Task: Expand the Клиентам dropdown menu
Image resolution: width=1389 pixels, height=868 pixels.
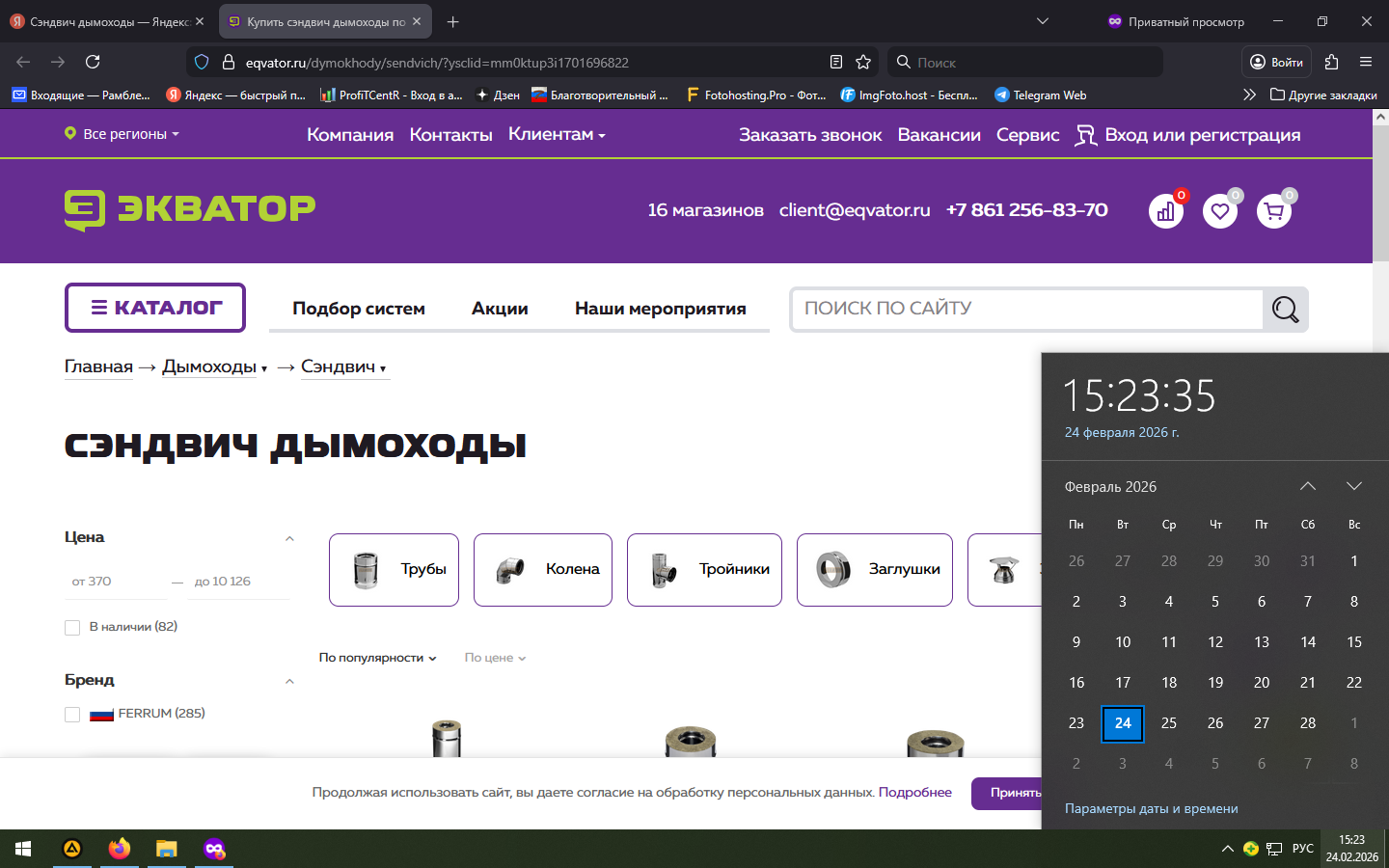Action: 557,134
